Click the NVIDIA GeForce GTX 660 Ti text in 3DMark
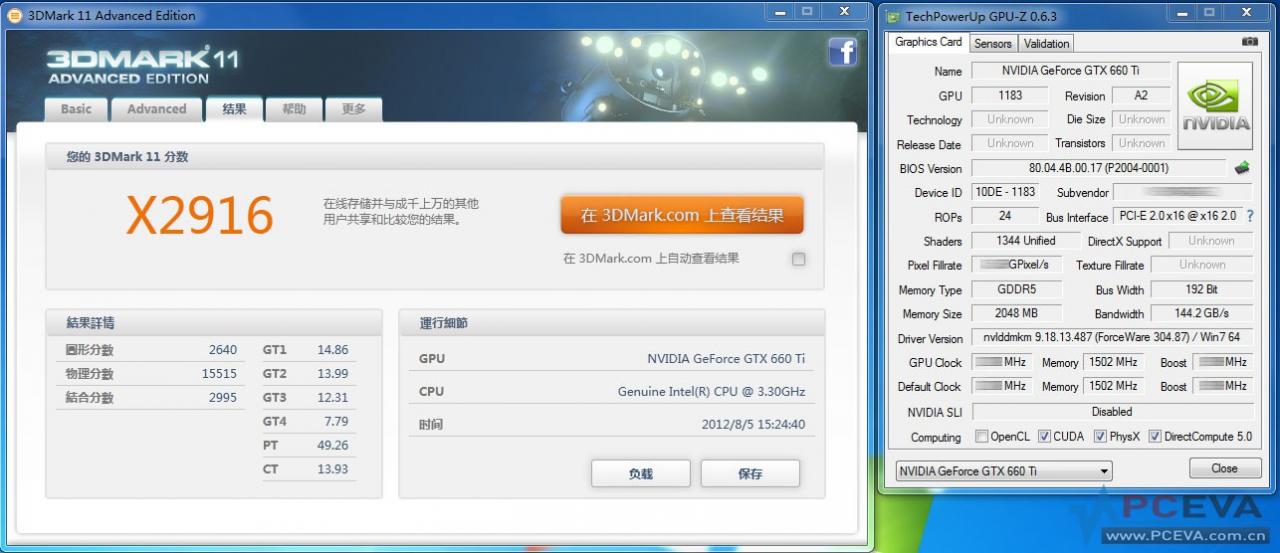 click(x=726, y=359)
